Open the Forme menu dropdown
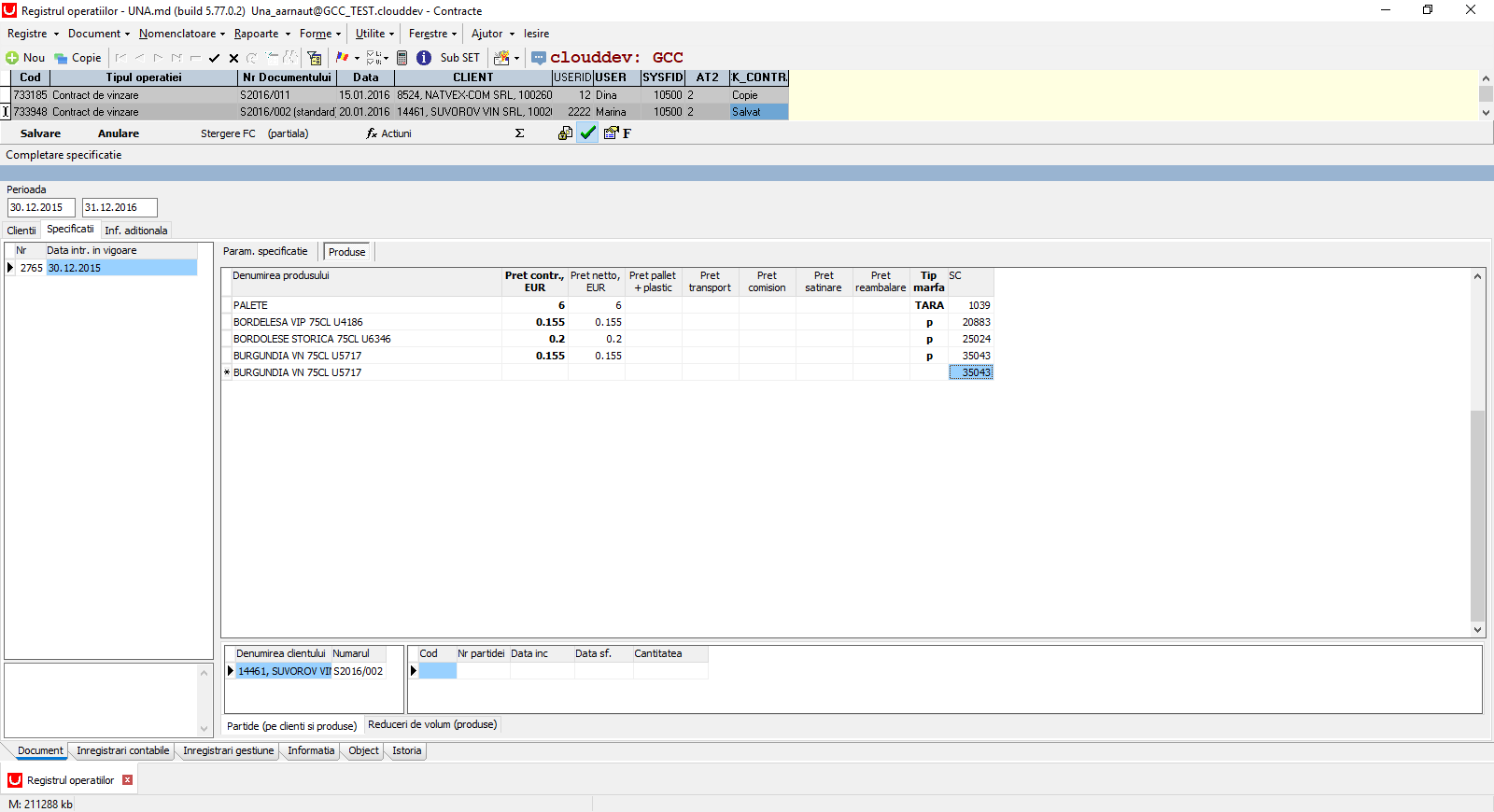The height and width of the screenshot is (812, 1494). 320,34
